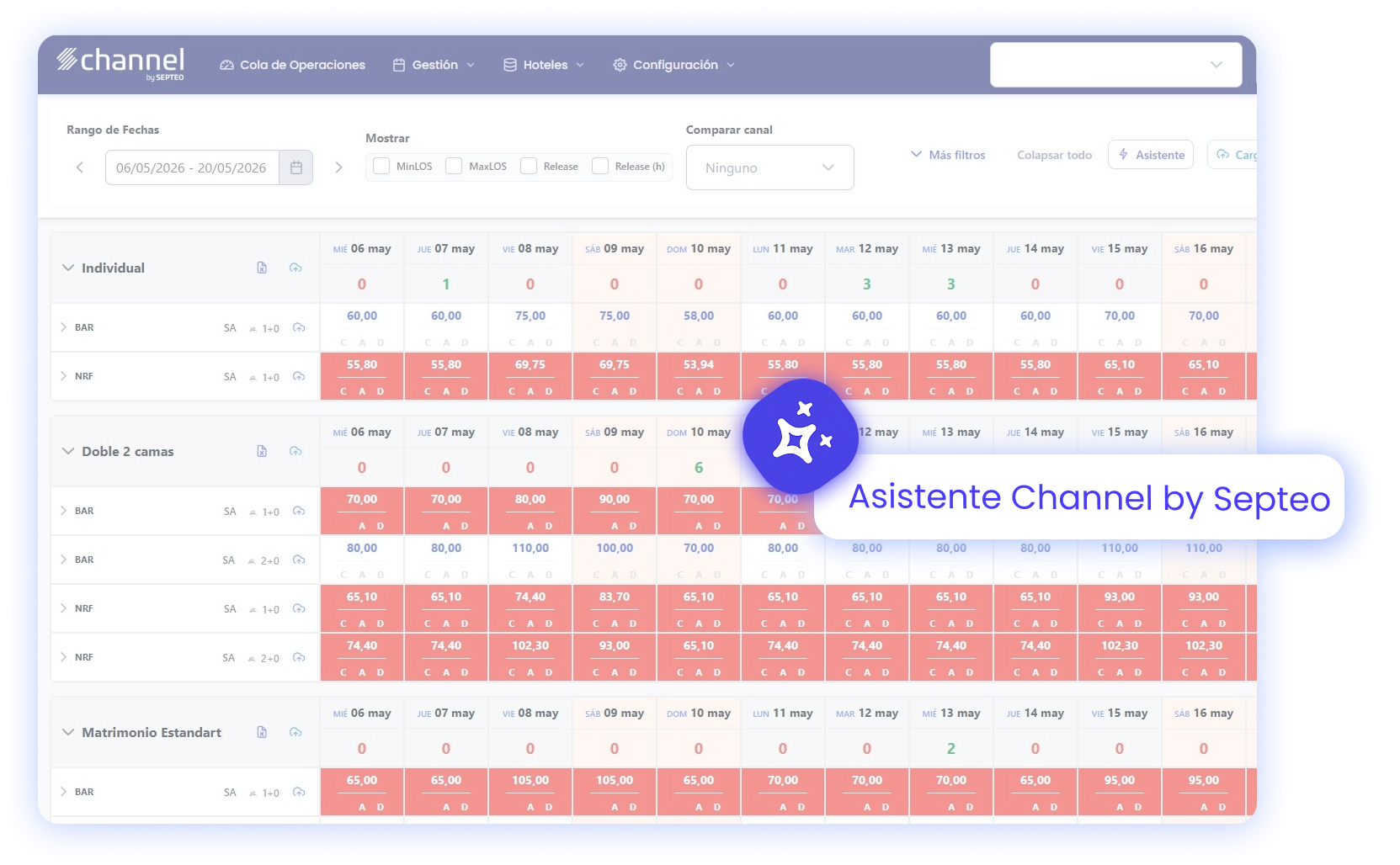Open the Comparar canal Ninguno dropdown

[x=769, y=167]
